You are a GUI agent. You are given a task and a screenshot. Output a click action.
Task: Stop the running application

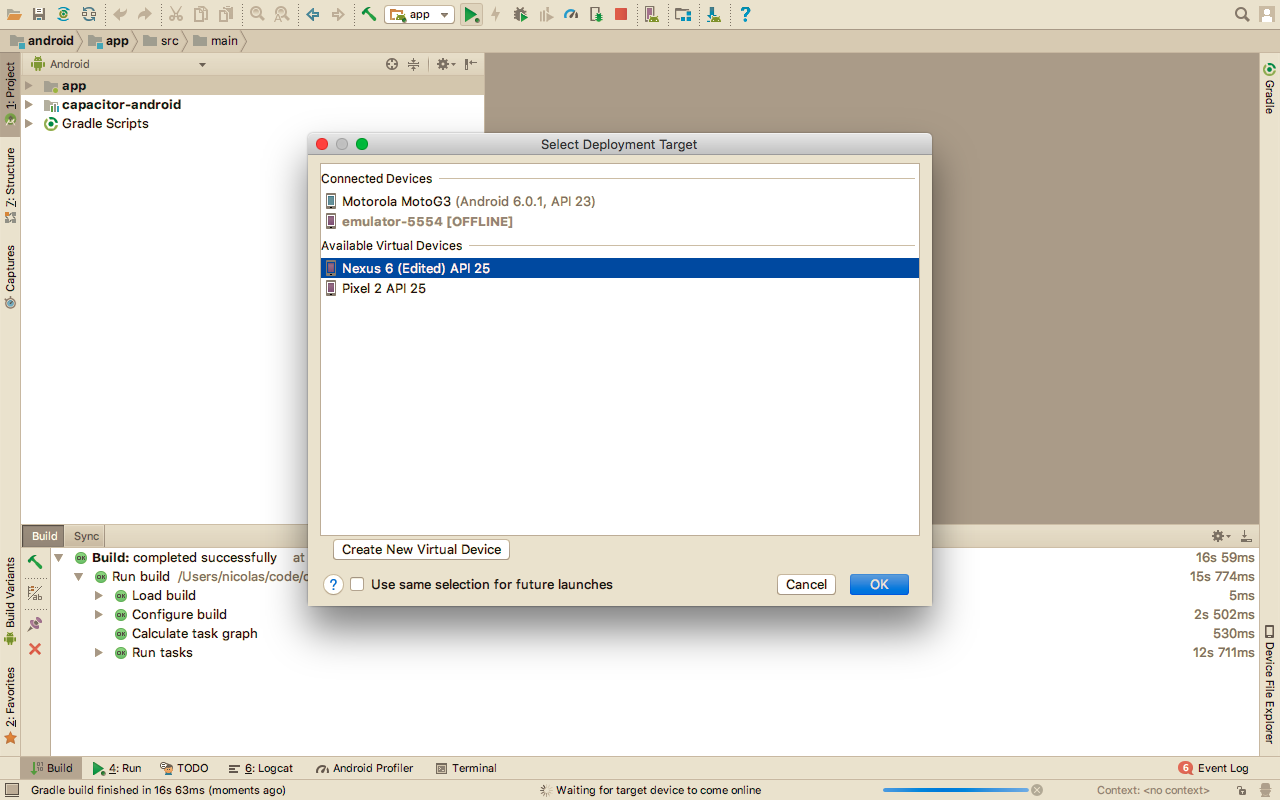coord(621,14)
